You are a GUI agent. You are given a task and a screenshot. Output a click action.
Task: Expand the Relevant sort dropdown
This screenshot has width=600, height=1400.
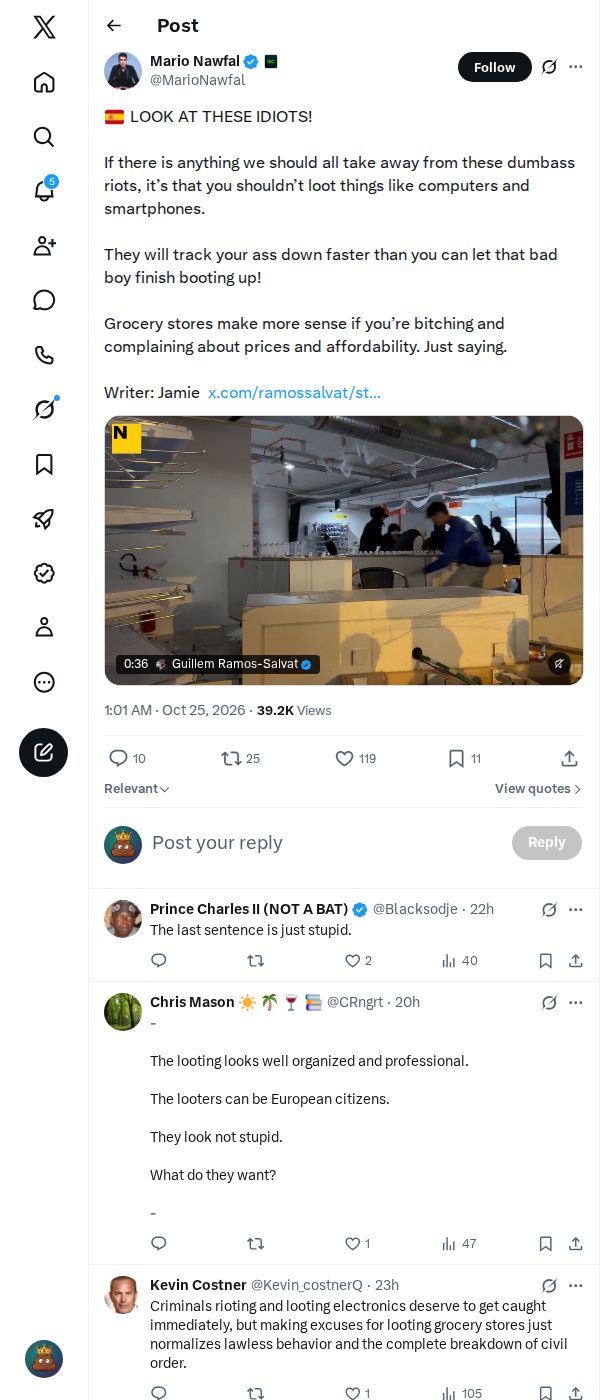(137, 789)
